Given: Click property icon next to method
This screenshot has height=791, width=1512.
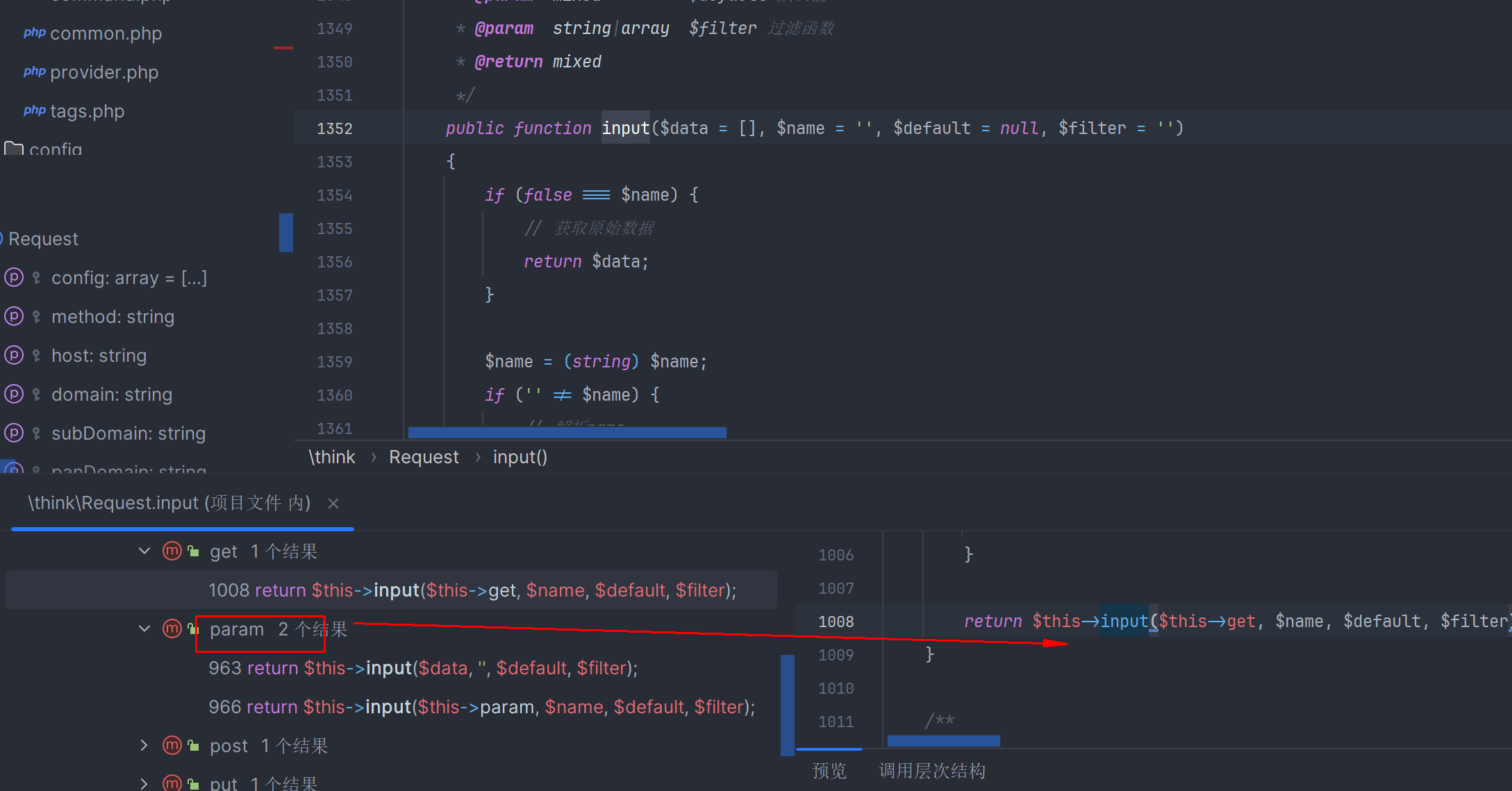Looking at the screenshot, I should pyautogui.click(x=14, y=317).
